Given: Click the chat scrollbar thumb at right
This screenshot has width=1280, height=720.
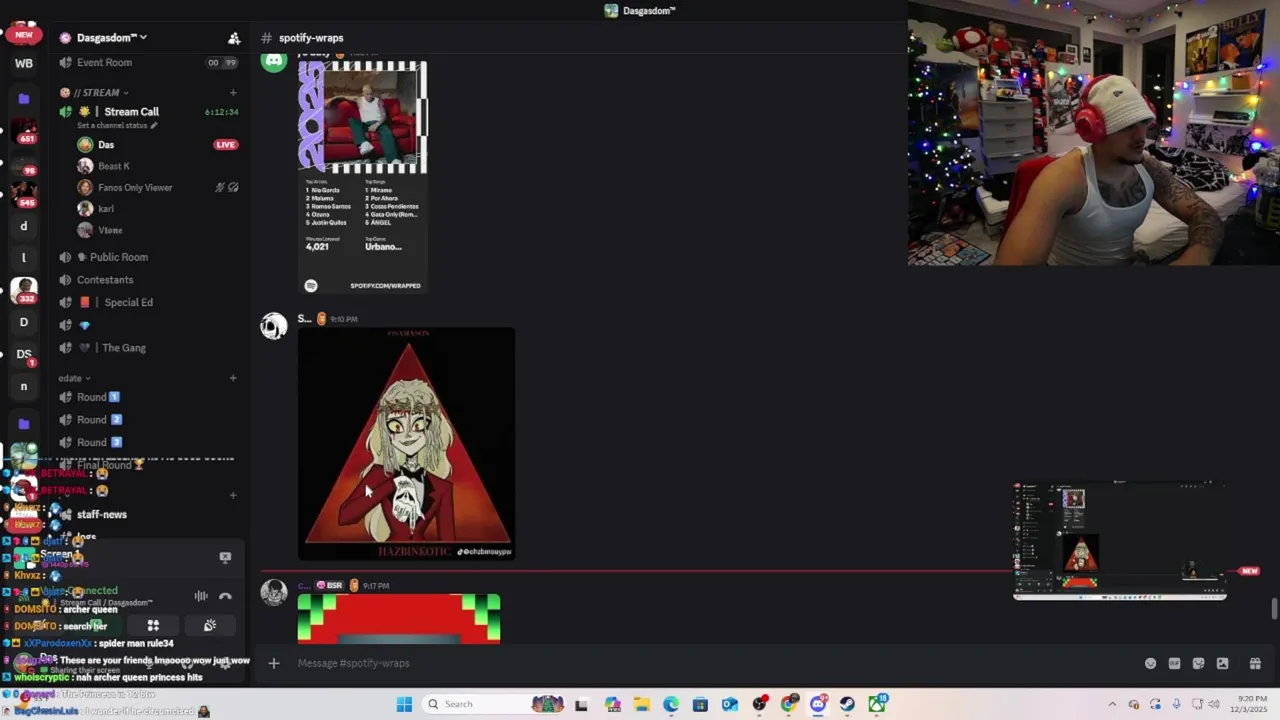Looking at the screenshot, I should tap(1273, 609).
